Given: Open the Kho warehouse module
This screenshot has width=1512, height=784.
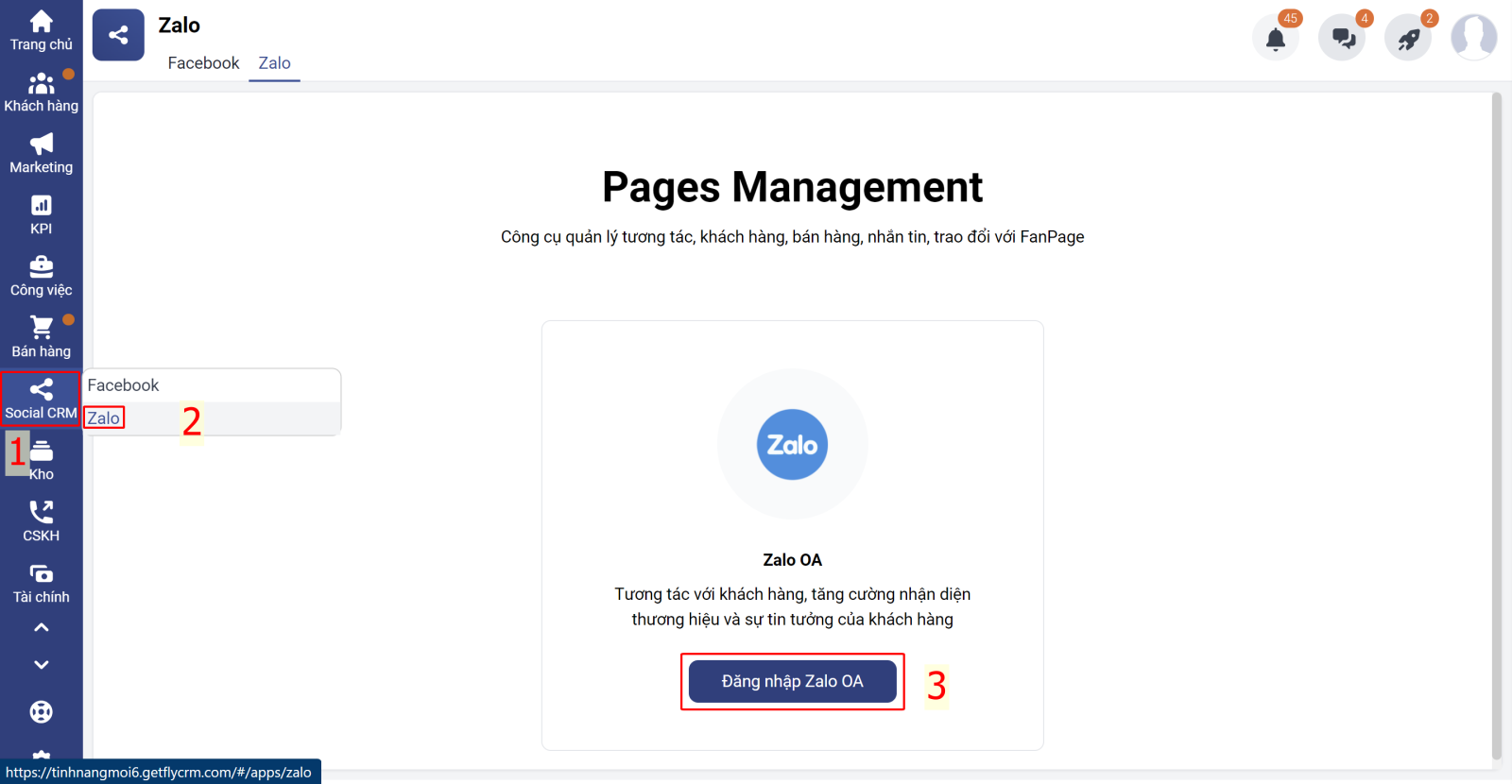Looking at the screenshot, I should click(41, 460).
